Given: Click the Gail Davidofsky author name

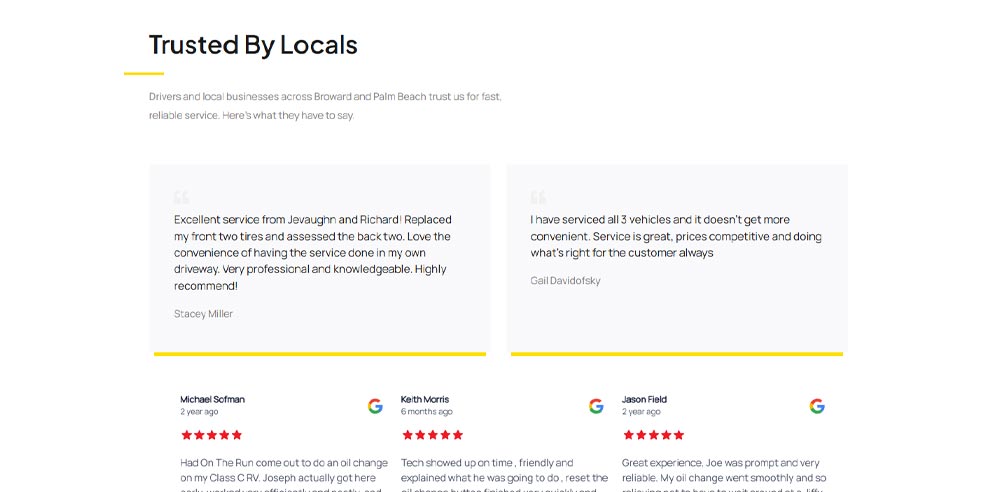Looking at the screenshot, I should coord(565,281).
